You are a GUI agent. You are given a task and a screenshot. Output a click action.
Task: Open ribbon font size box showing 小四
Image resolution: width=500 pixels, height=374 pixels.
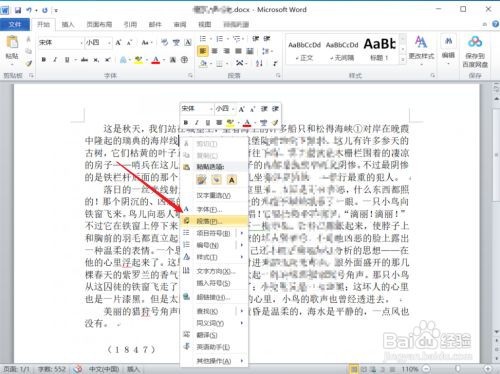click(98, 43)
